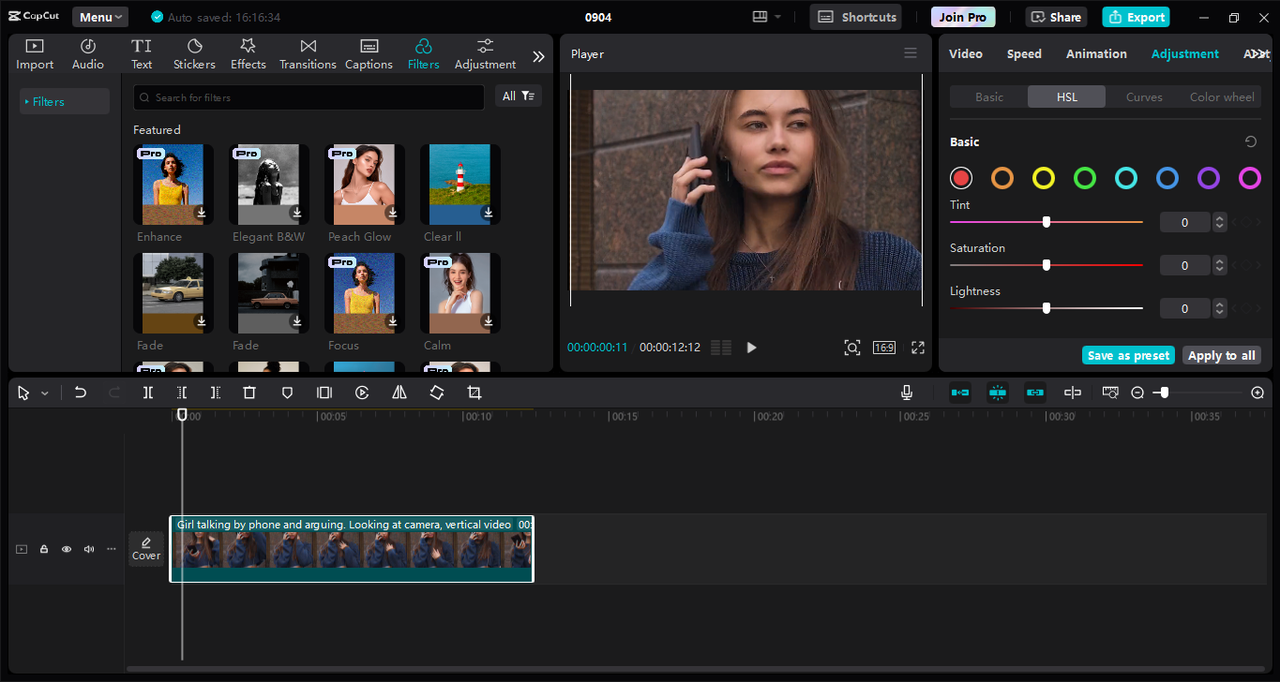Image resolution: width=1280 pixels, height=682 pixels.
Task: Switch to the Curves tab
Action: (1144, 97)
